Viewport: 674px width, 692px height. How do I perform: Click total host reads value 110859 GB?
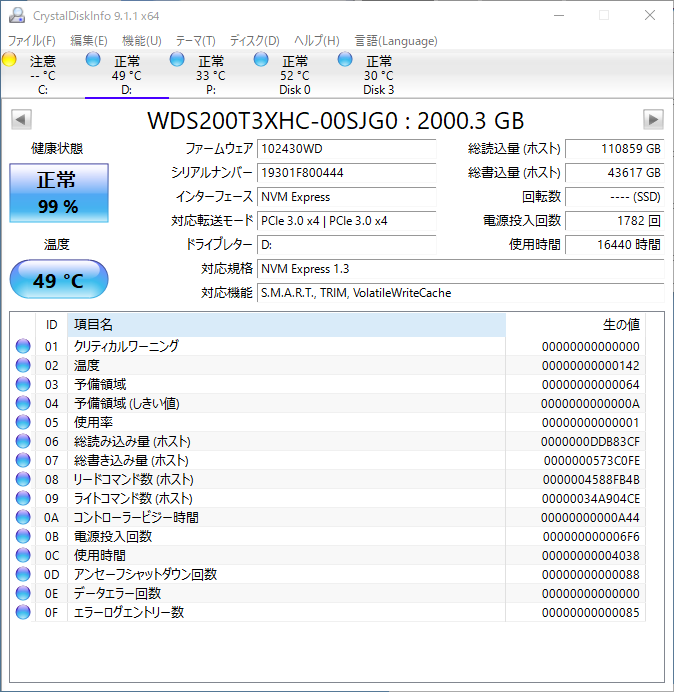pos(614,149)
